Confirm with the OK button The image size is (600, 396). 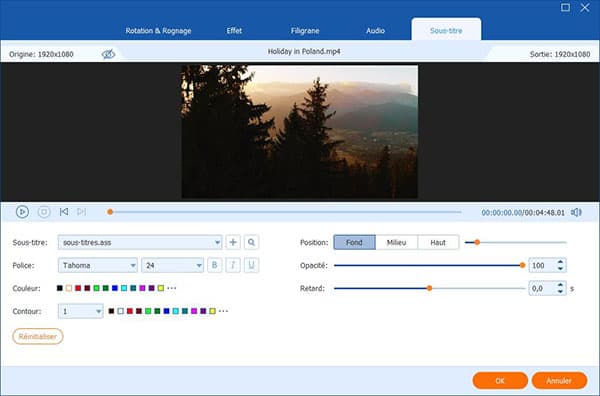500,380
